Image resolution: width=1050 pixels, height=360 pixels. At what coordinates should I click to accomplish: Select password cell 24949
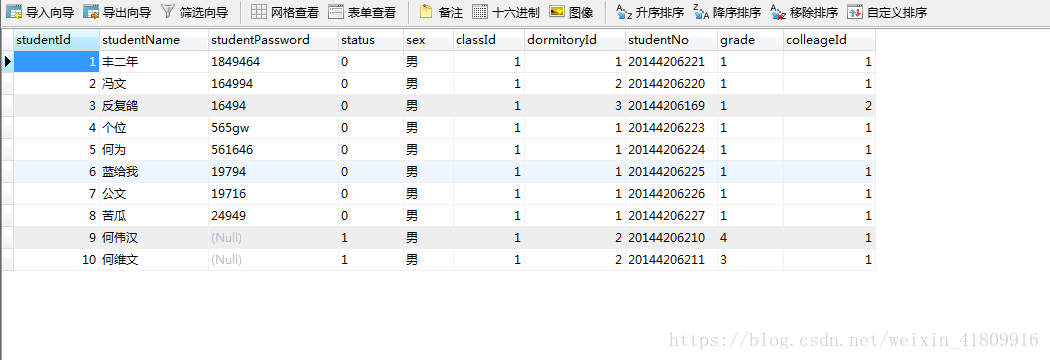(x=273, y=216)
